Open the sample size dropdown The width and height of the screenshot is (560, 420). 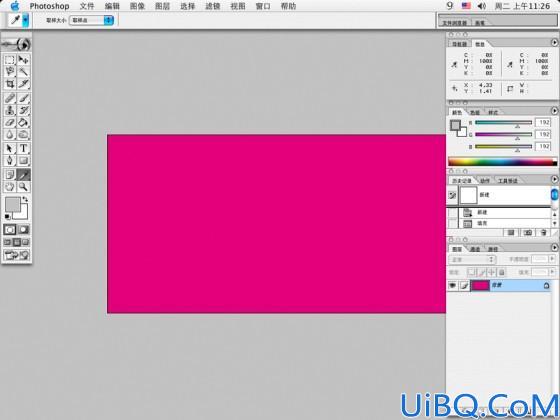[x=91, y=20]
